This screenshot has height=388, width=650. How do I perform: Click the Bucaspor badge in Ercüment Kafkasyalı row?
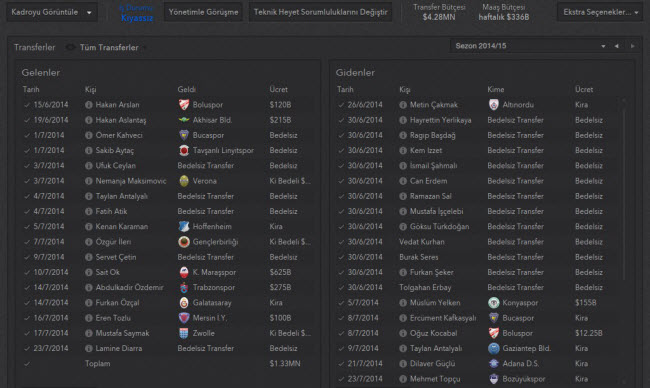493,318
